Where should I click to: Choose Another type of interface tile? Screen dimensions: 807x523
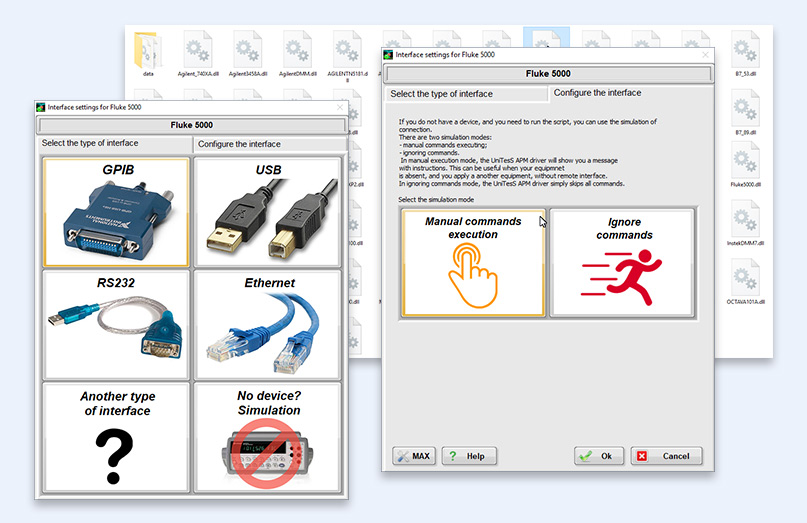[116, 438]
